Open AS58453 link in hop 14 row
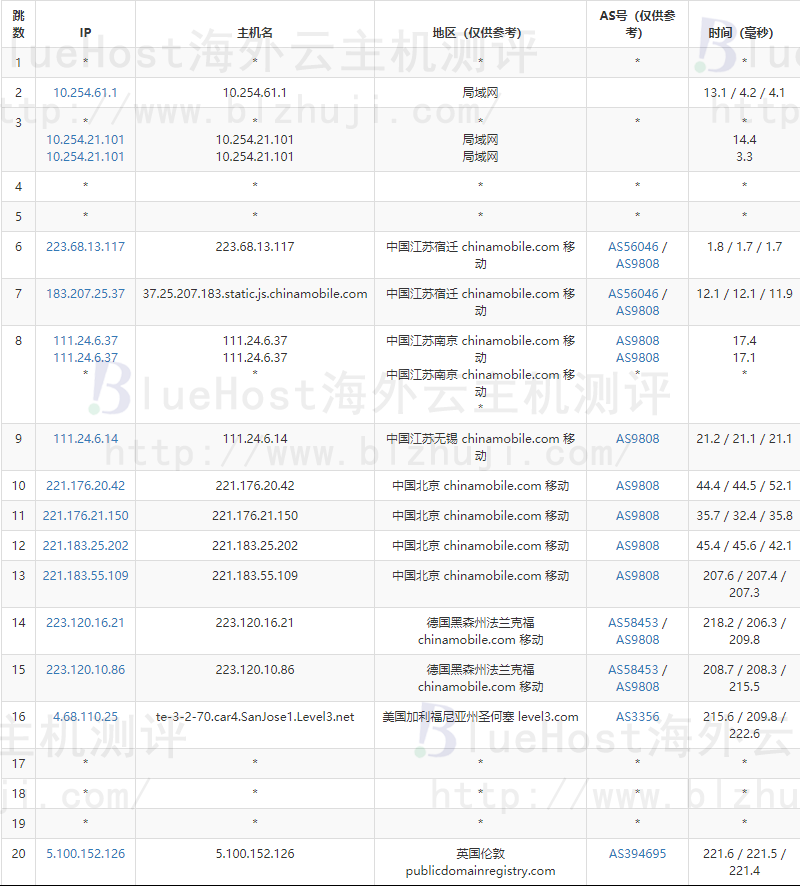 pyautogui.click(x=633, y=623)
